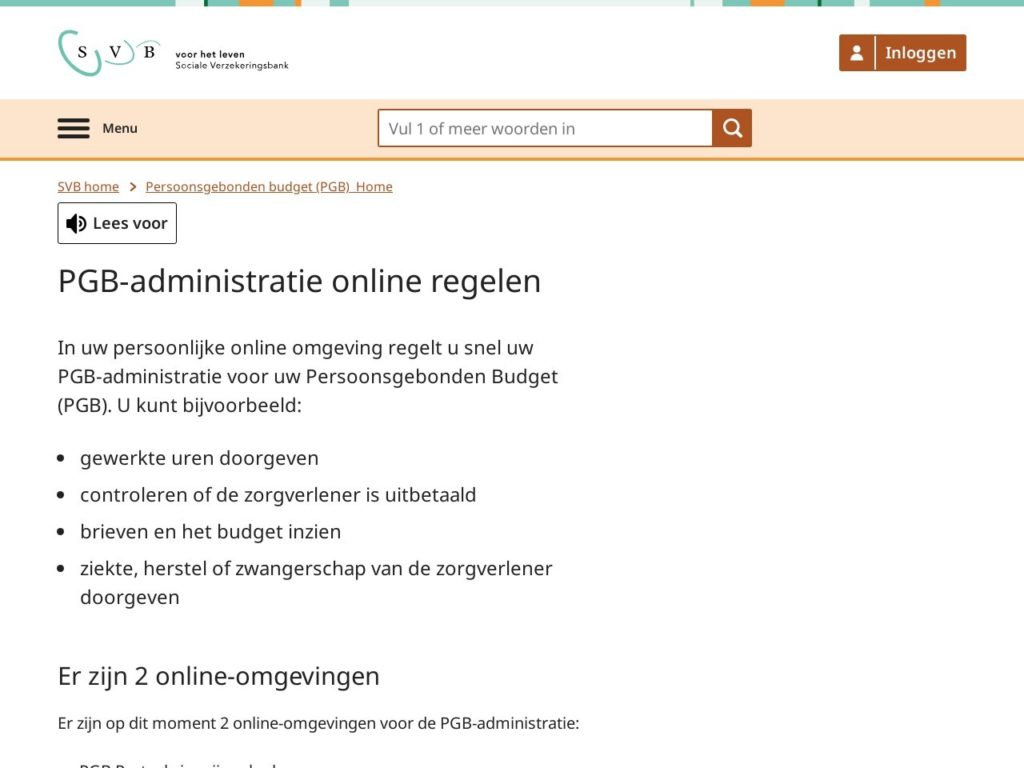The image size is (1024, 768).
Task: Click the person icon on Inloggen button
Action: click(x=856, y=52)
